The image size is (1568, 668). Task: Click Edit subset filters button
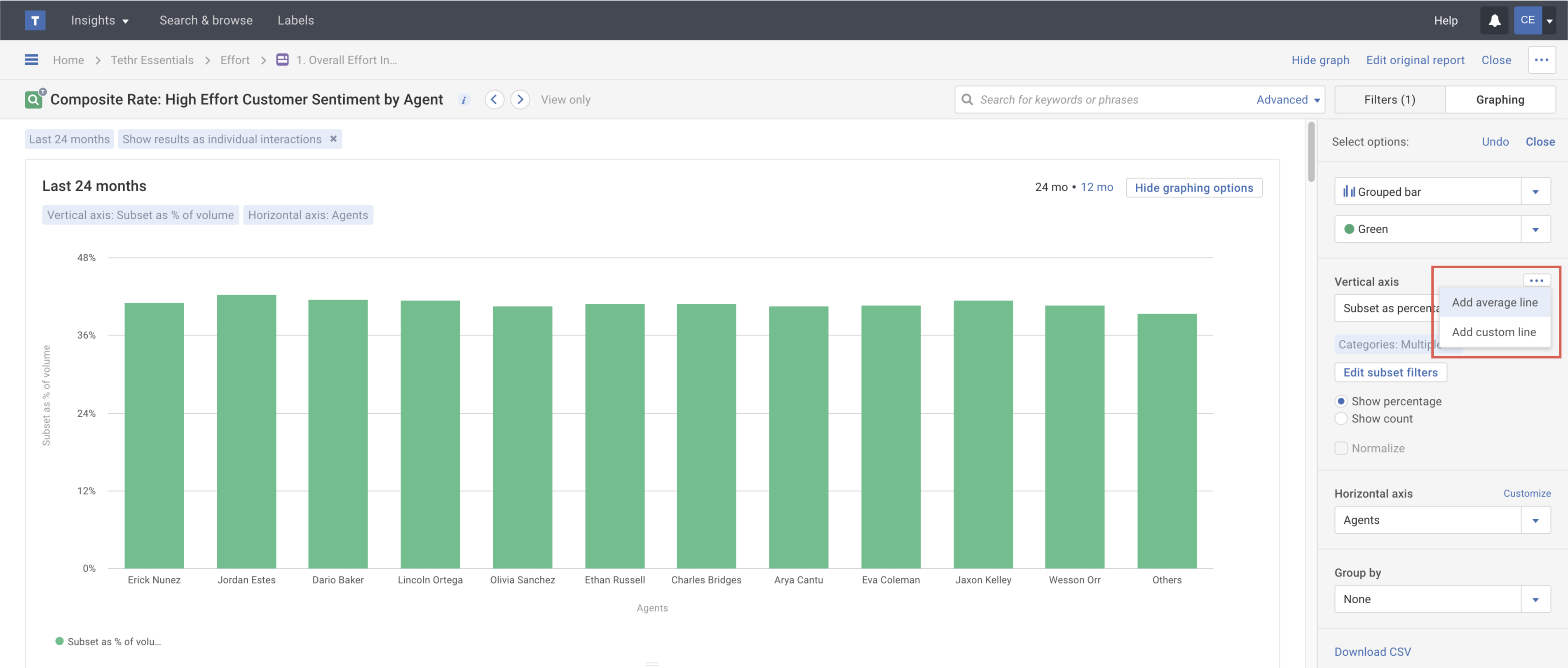click(1390, 372)
